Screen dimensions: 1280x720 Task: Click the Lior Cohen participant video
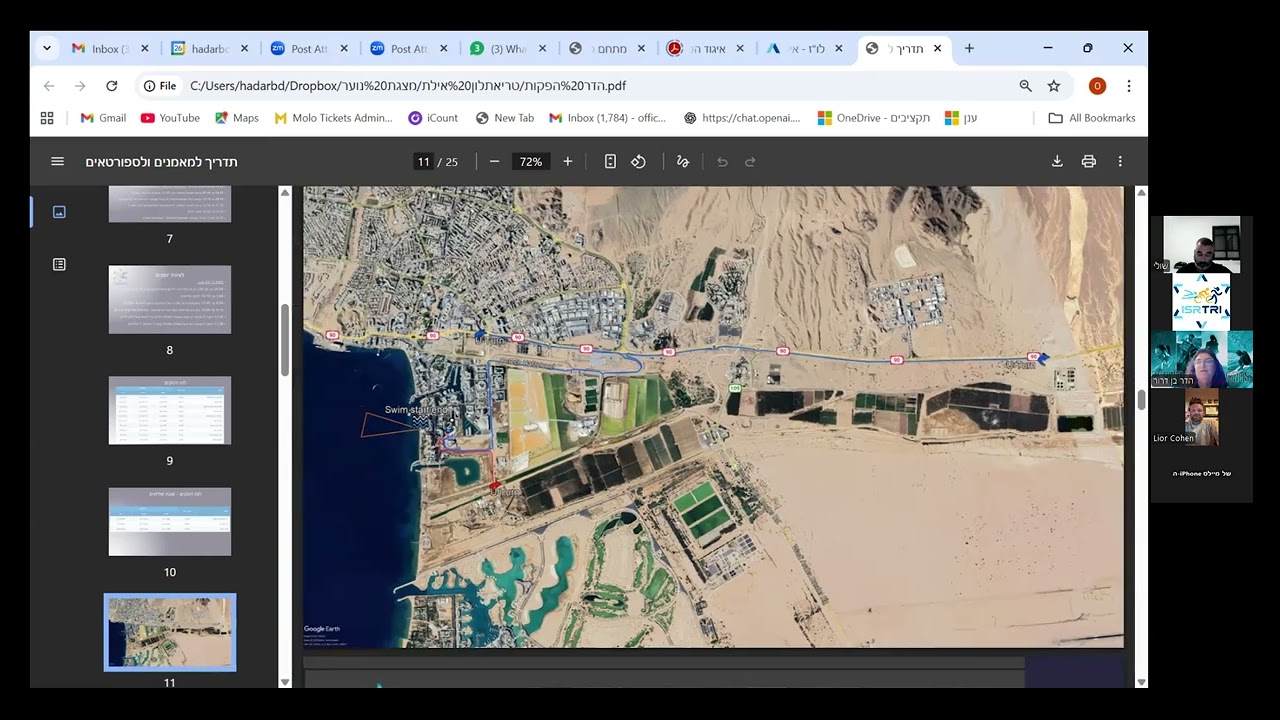coord(1201,417)
